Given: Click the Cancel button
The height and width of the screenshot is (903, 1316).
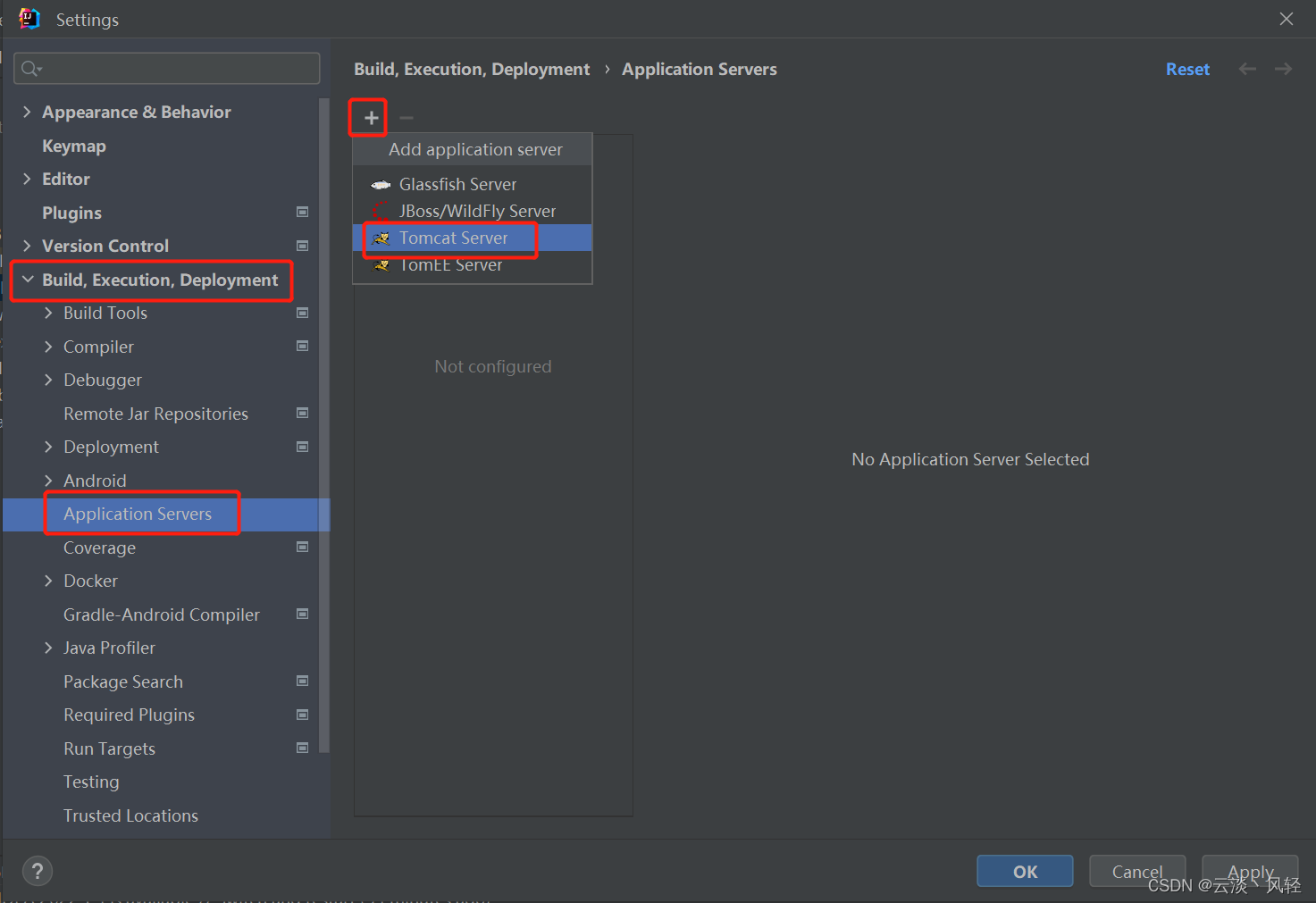Looking at the screenshot, I should tap(1137, 871).
